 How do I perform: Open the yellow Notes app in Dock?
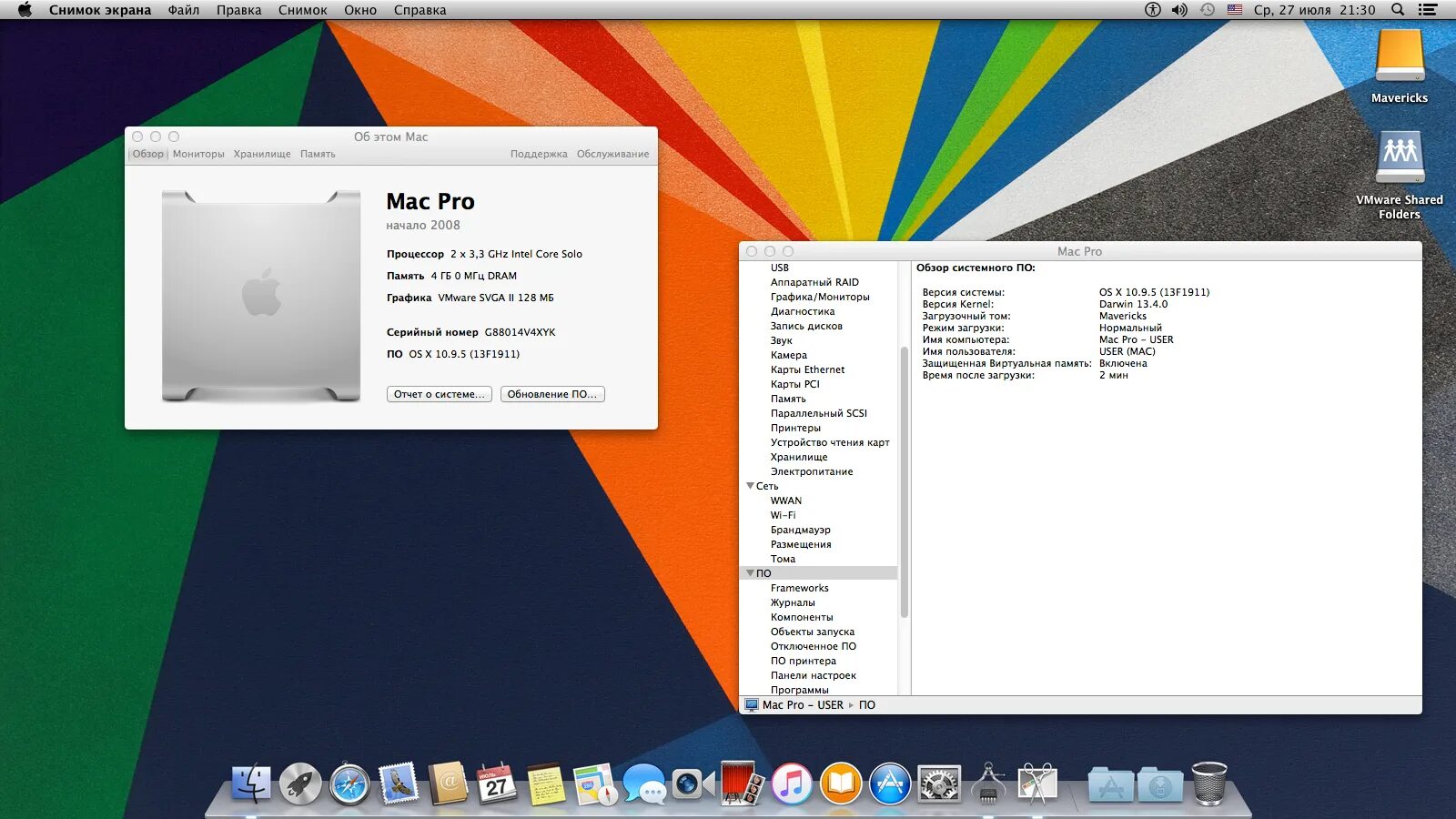pyautogui.click(x=546, y=783)
